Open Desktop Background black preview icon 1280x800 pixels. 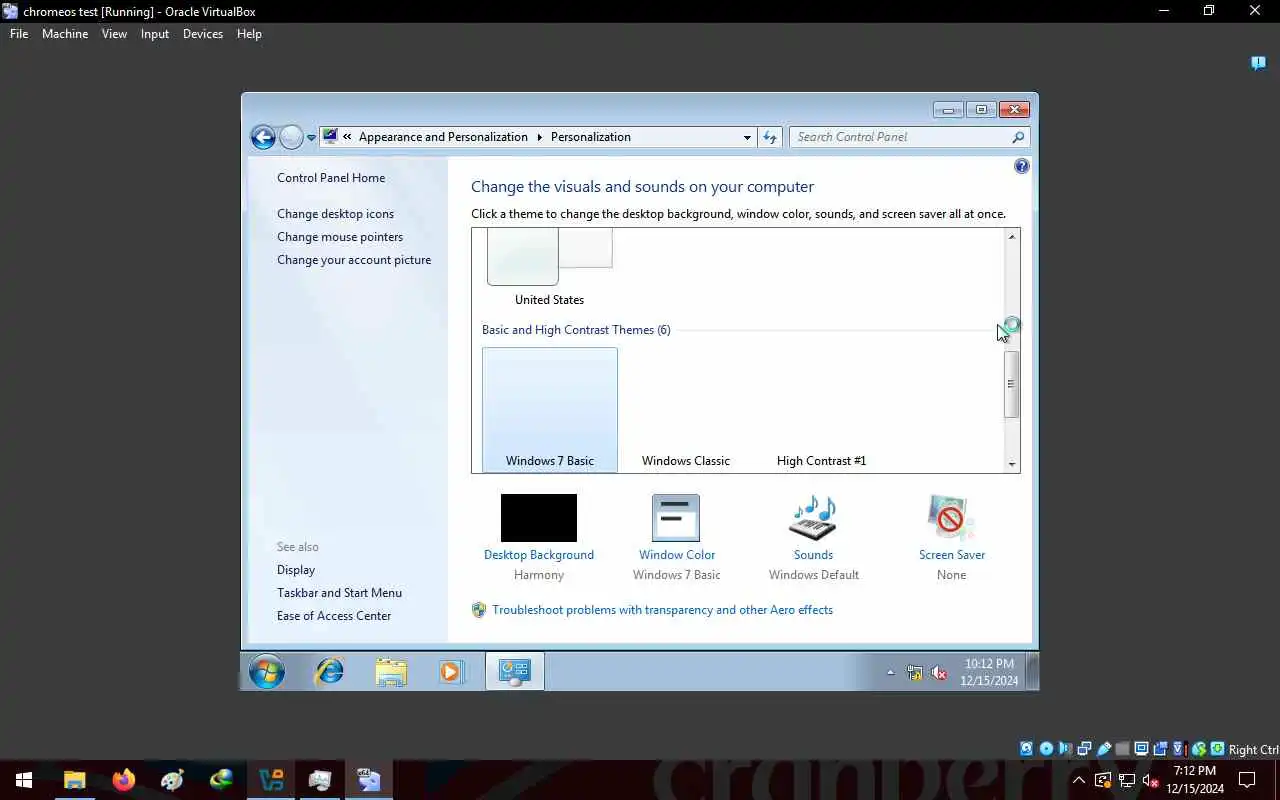pos(539,518)
